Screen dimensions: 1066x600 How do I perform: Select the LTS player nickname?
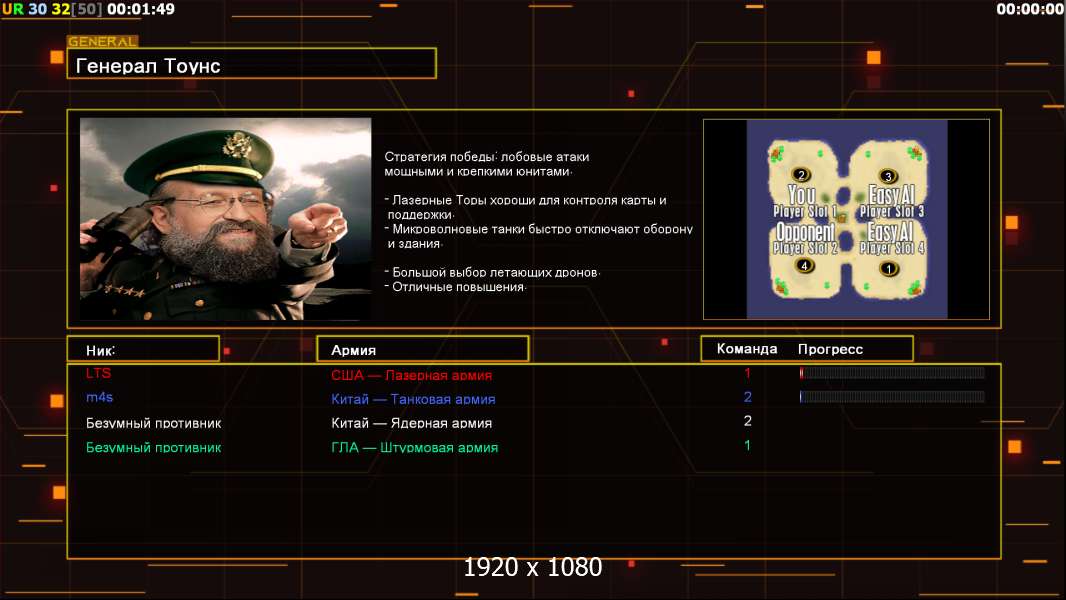coord(99,373)
